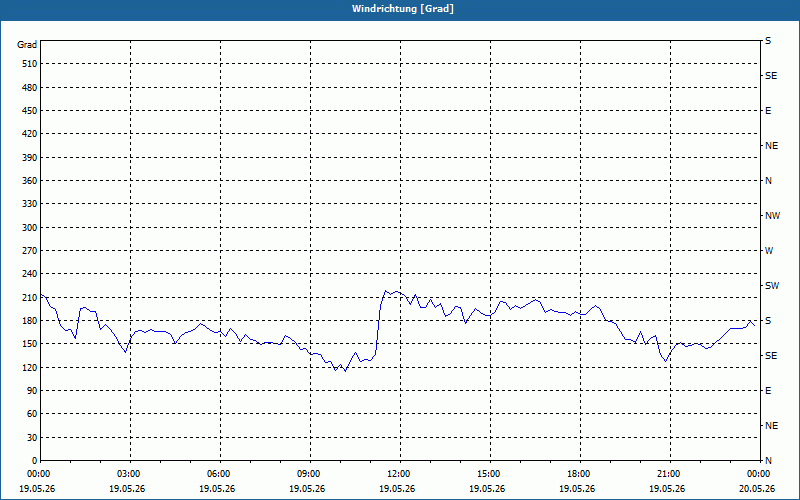Select the y-axis value "150"
Viewport: 800px width, 500px height.
coord(30,344)
